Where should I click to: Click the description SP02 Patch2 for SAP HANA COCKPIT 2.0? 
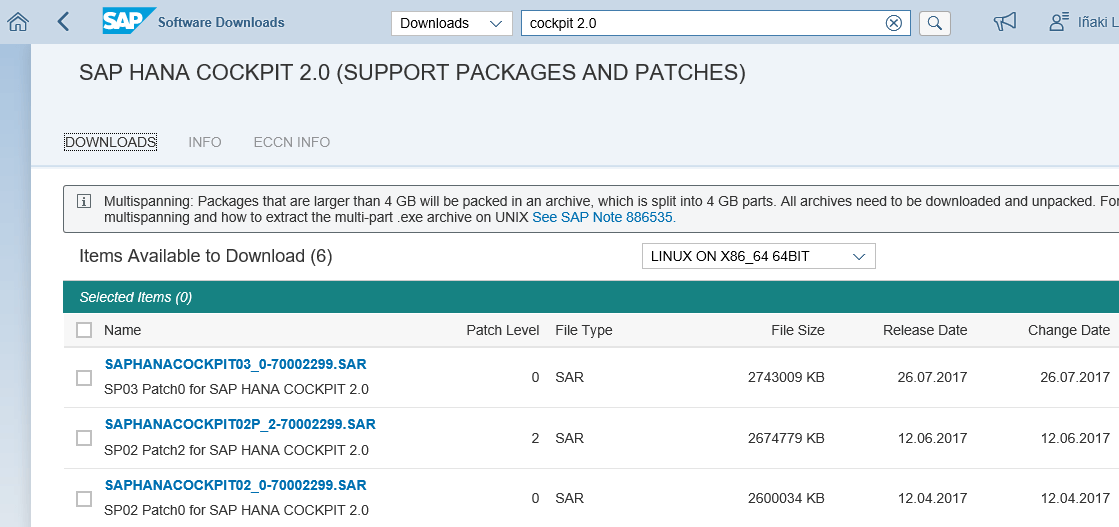click(236, 451)
